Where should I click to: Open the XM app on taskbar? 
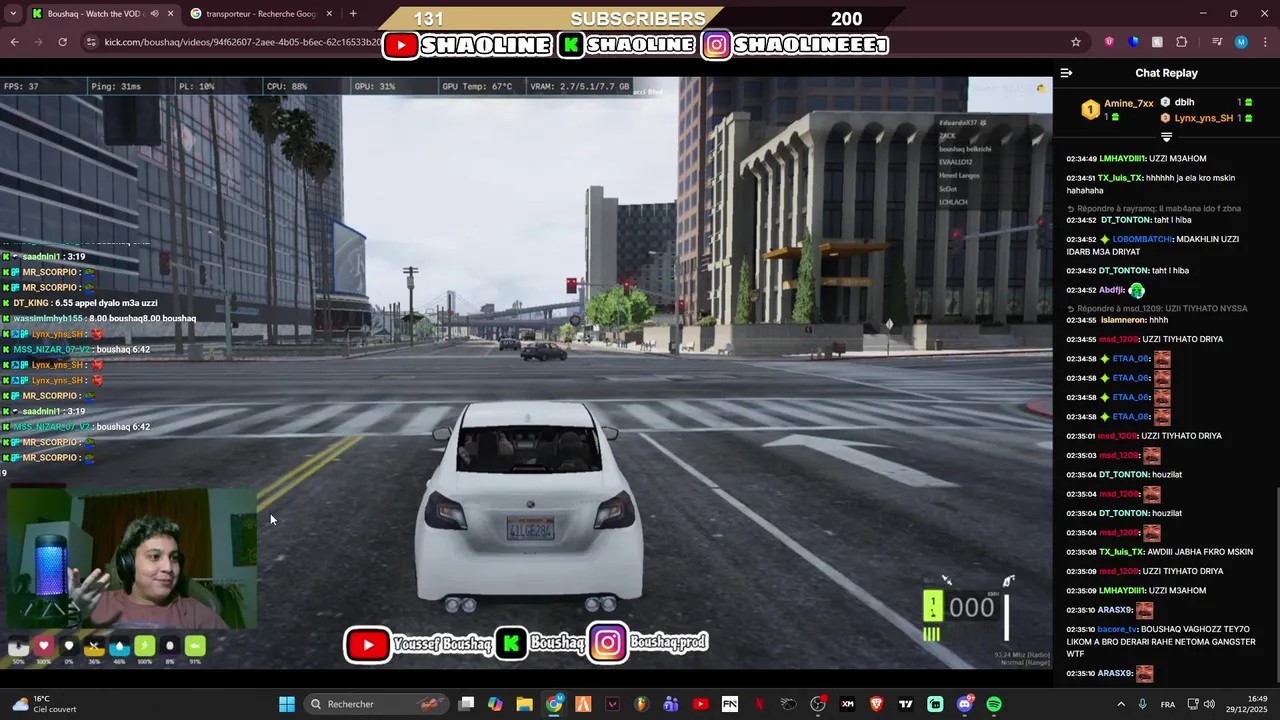(847, 704)
